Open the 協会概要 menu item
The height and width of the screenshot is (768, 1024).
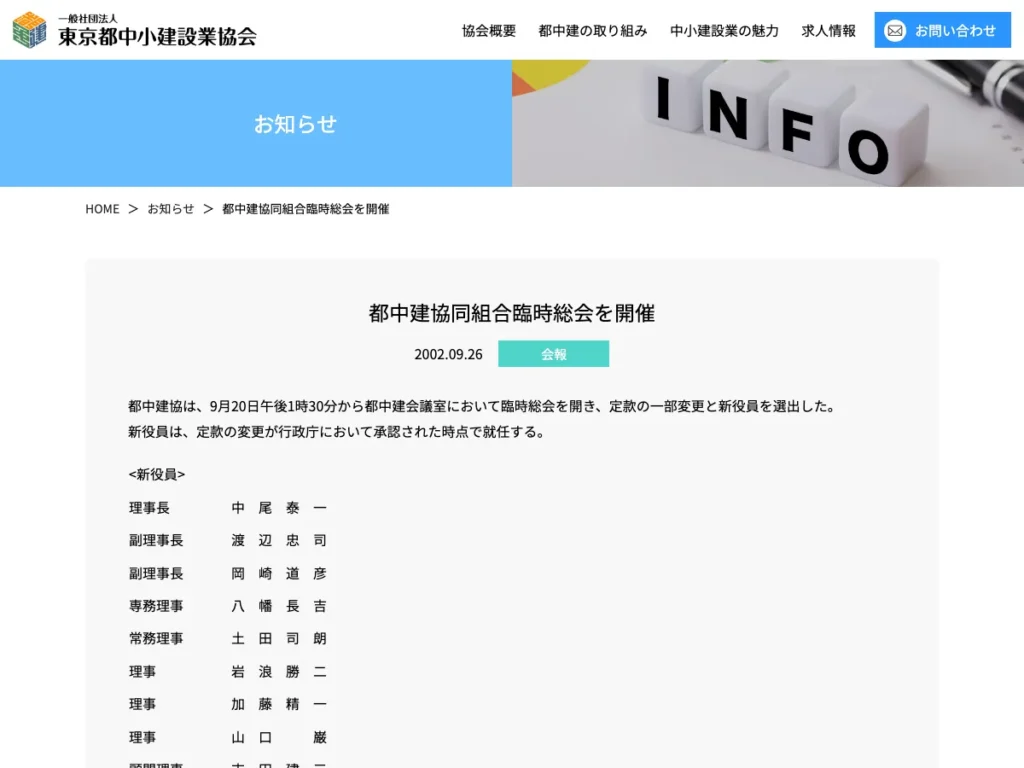point(488,31)
